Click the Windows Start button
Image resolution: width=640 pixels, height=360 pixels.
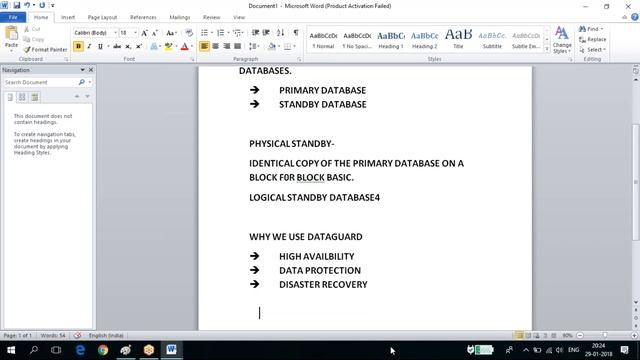pyautogui.click(x=11, y=350)
